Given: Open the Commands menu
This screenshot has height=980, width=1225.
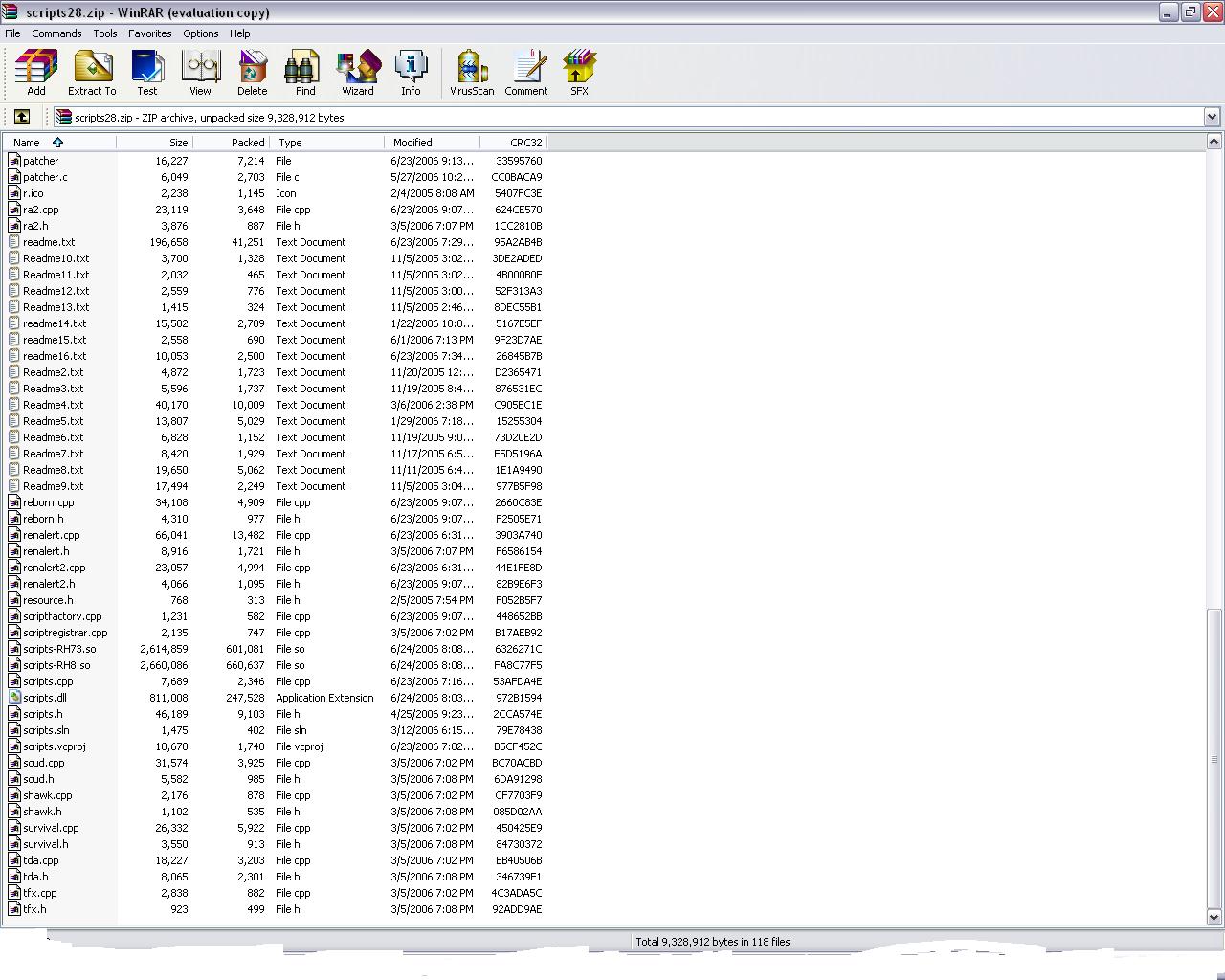Looking at the screenshot, I should pyautogui.click(x=56, y=33).
